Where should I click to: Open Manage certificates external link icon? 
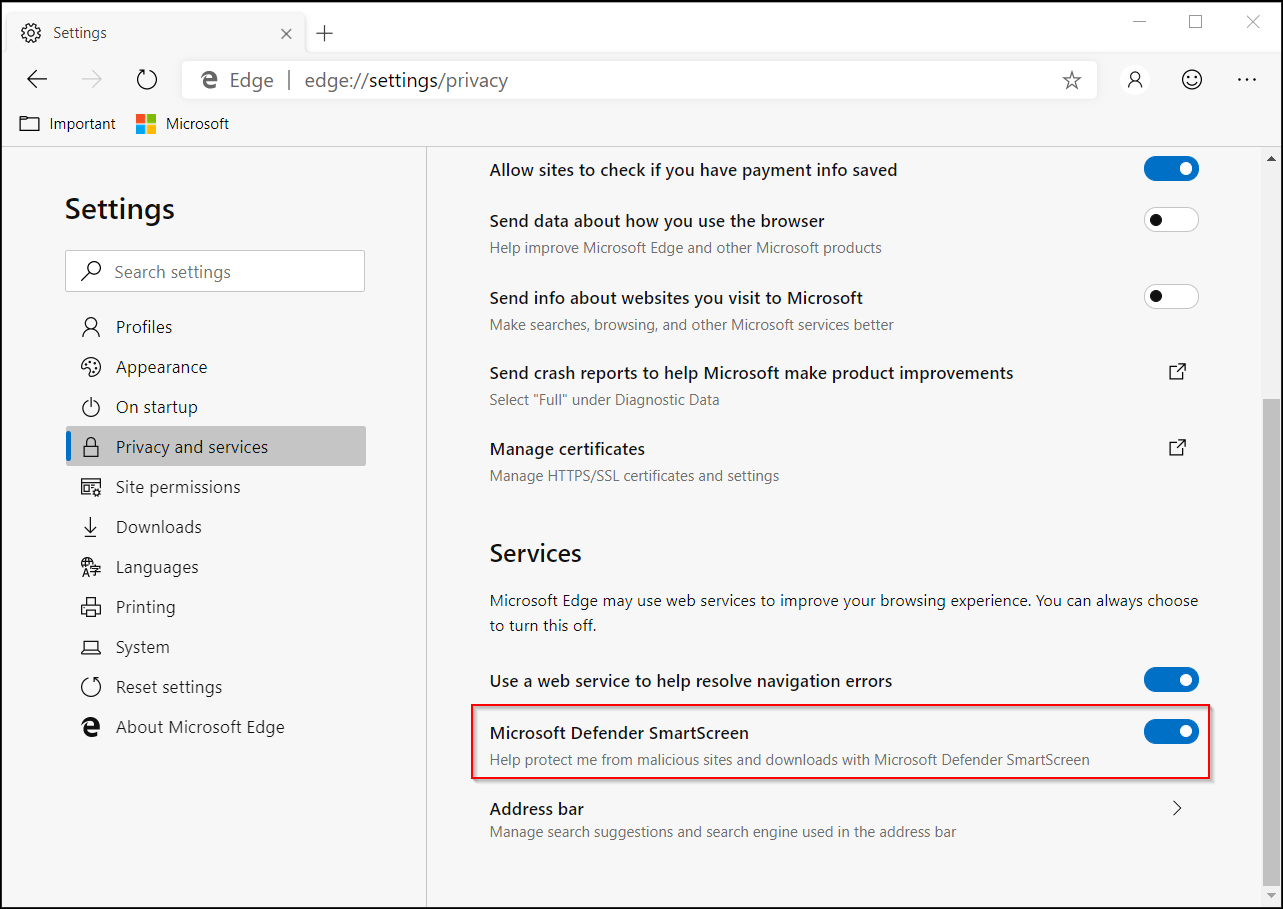point(1177,448)
